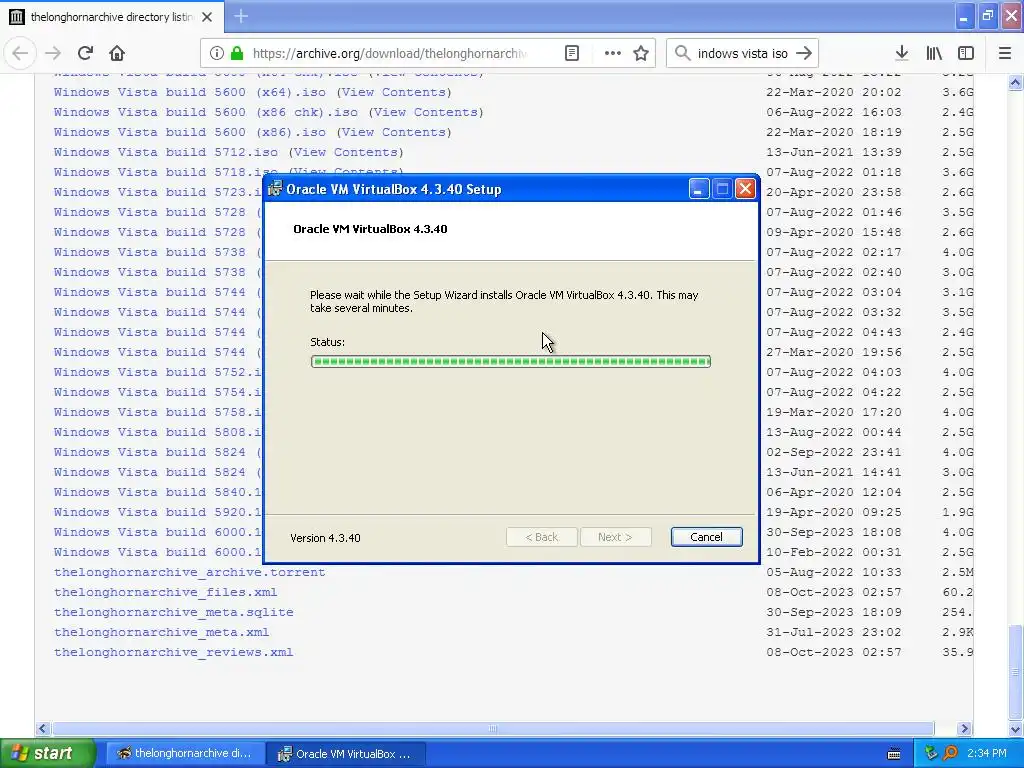Click the installer progress bar
The image size is (1024, 768).
pos(511,361)
